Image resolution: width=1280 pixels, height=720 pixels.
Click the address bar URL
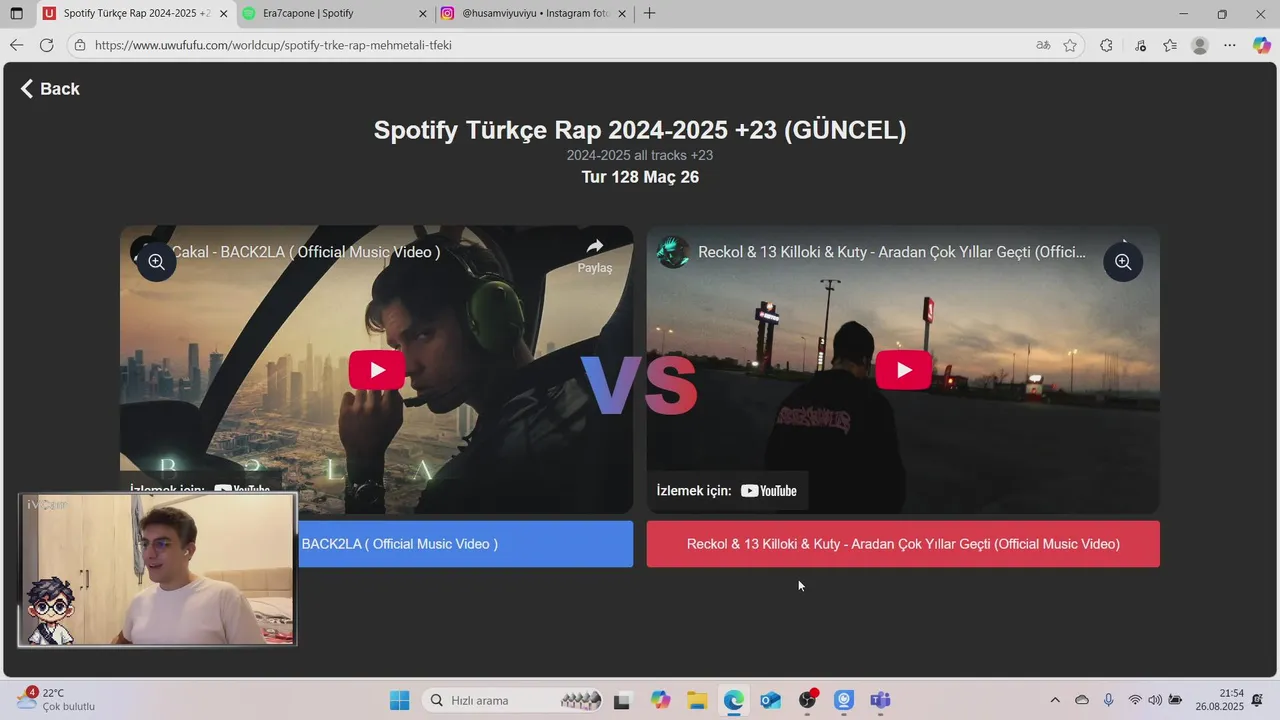point(273,45)
